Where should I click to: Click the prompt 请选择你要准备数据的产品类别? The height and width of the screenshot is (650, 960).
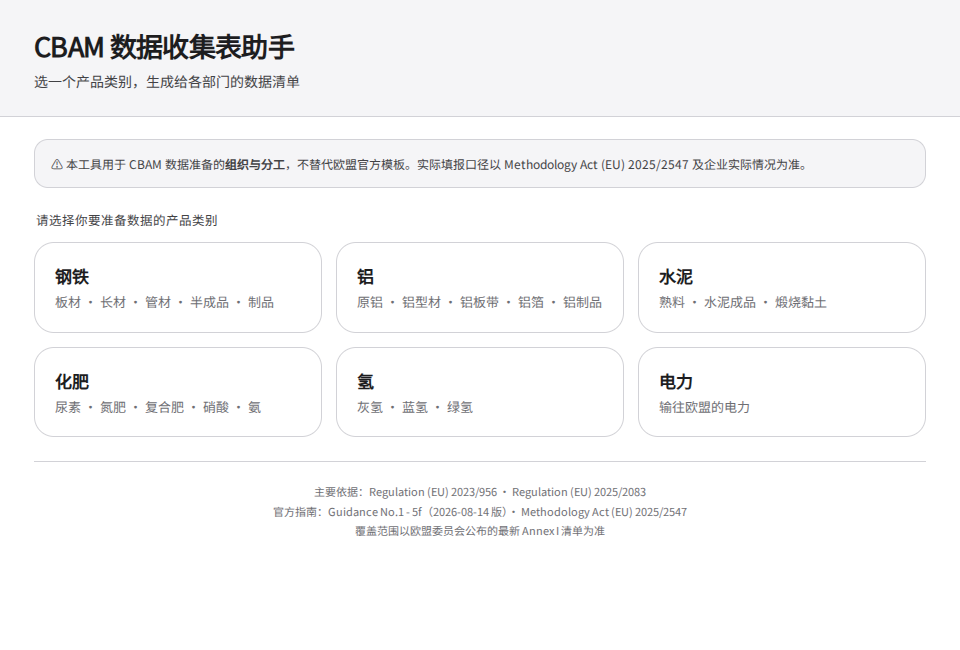pos(127,220)
